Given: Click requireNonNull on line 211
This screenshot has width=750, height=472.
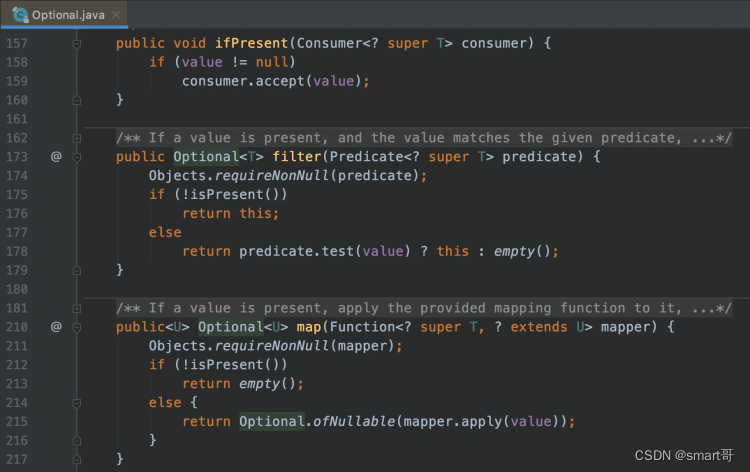Looking at the screenshot, I should 272,346.
